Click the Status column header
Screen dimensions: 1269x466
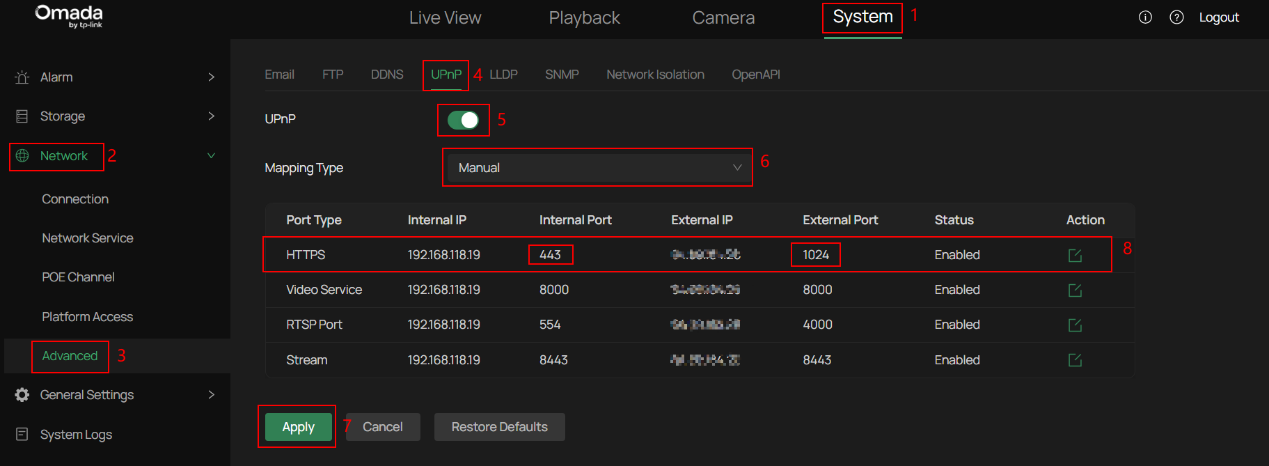tap(954, 220)
